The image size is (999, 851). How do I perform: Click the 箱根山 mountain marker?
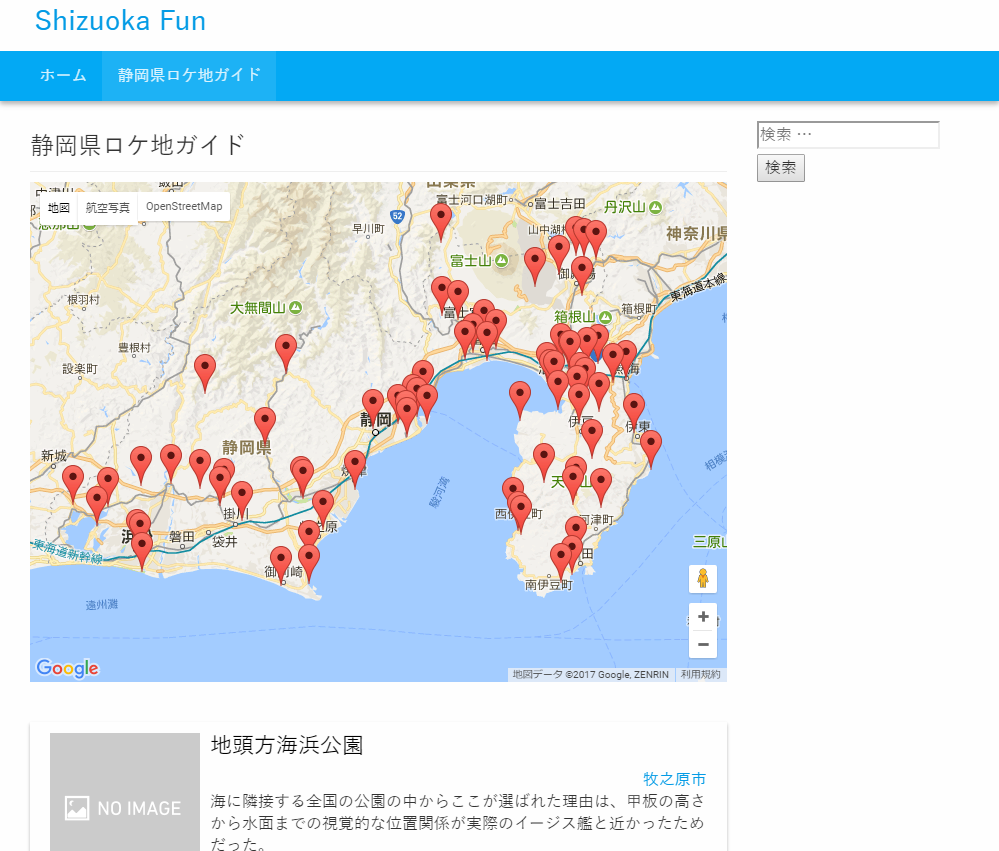point(605,317)
